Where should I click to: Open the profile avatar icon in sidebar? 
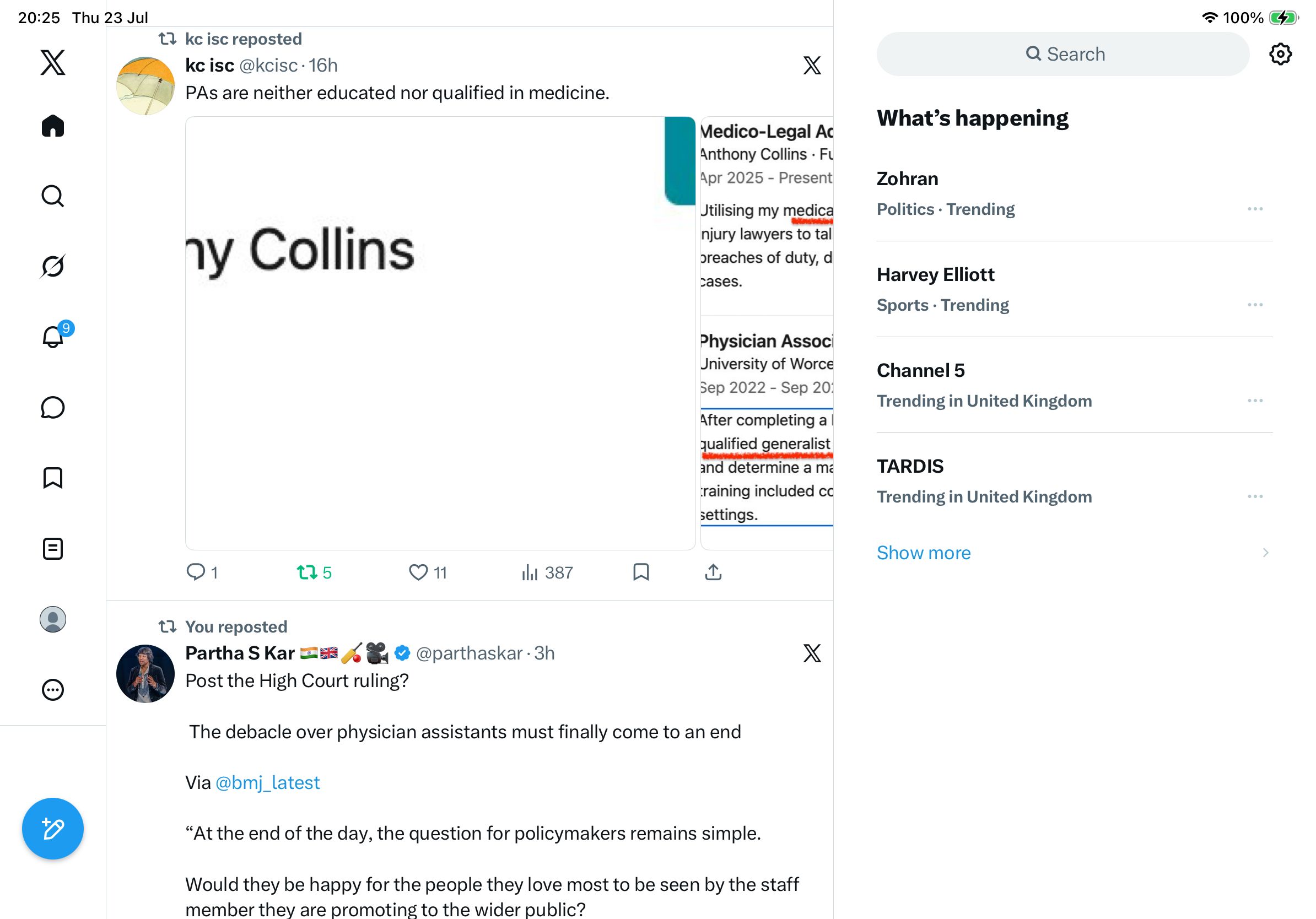click(53, 619)
